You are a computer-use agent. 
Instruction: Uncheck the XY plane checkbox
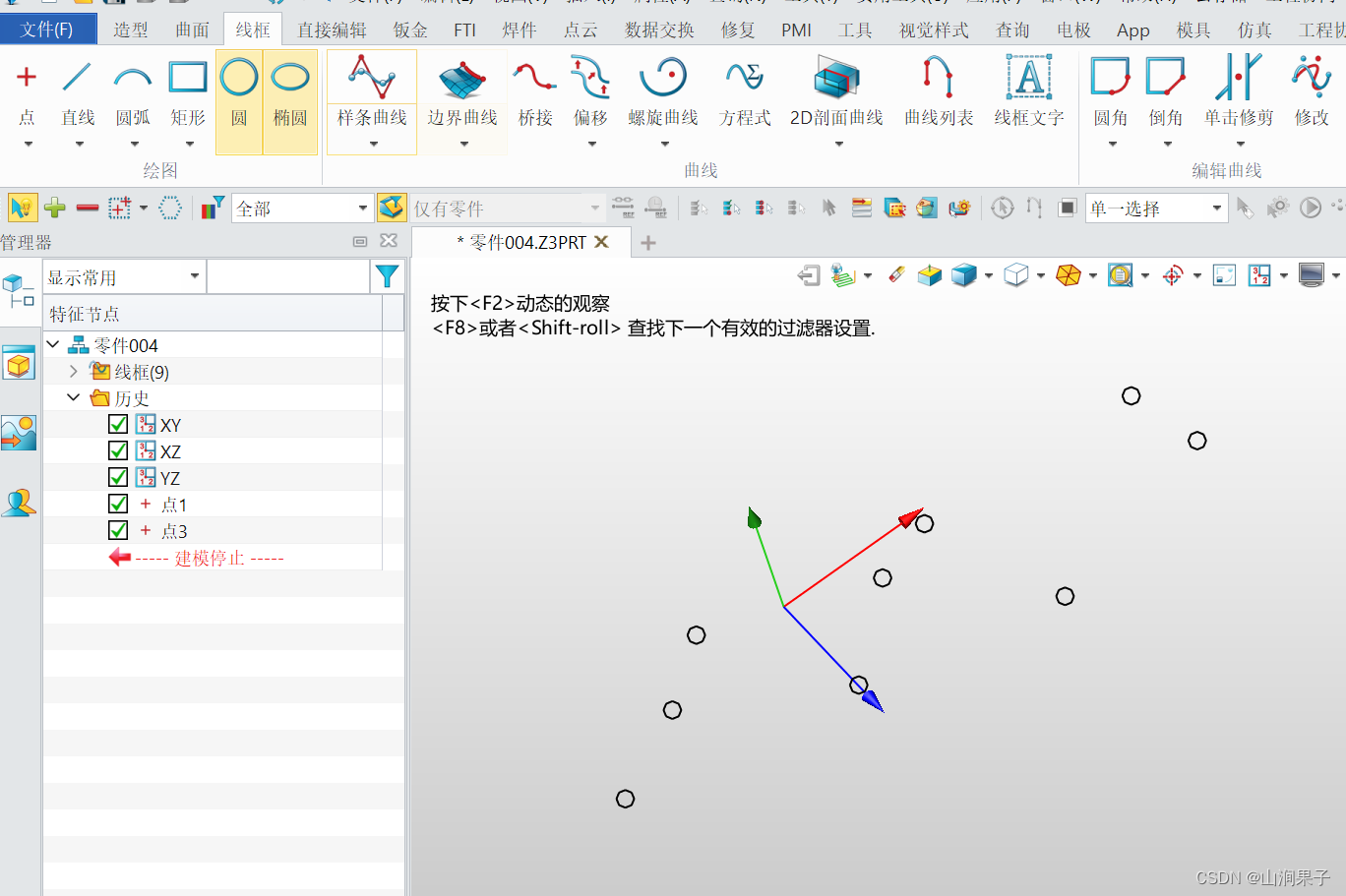[x=118, y=424]
